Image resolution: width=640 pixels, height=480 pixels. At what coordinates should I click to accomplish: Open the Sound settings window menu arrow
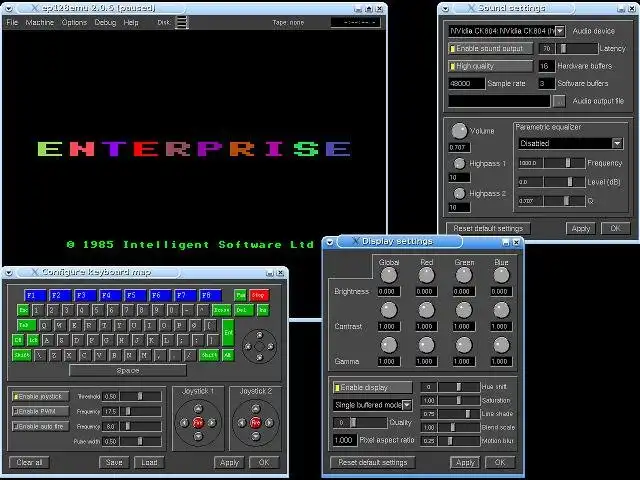coord(445,8)
